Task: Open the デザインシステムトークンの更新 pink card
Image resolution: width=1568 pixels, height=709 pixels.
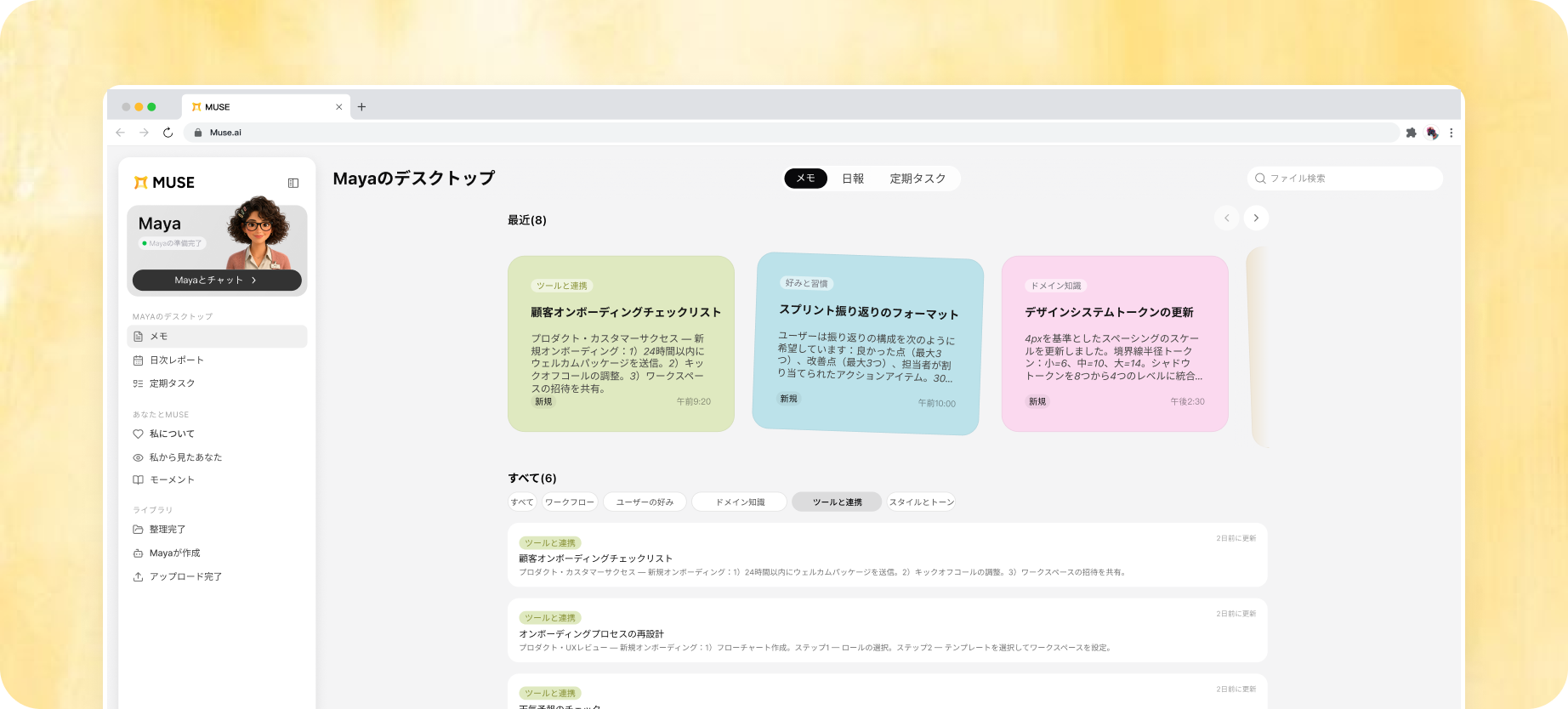Action: point(1115,343)
